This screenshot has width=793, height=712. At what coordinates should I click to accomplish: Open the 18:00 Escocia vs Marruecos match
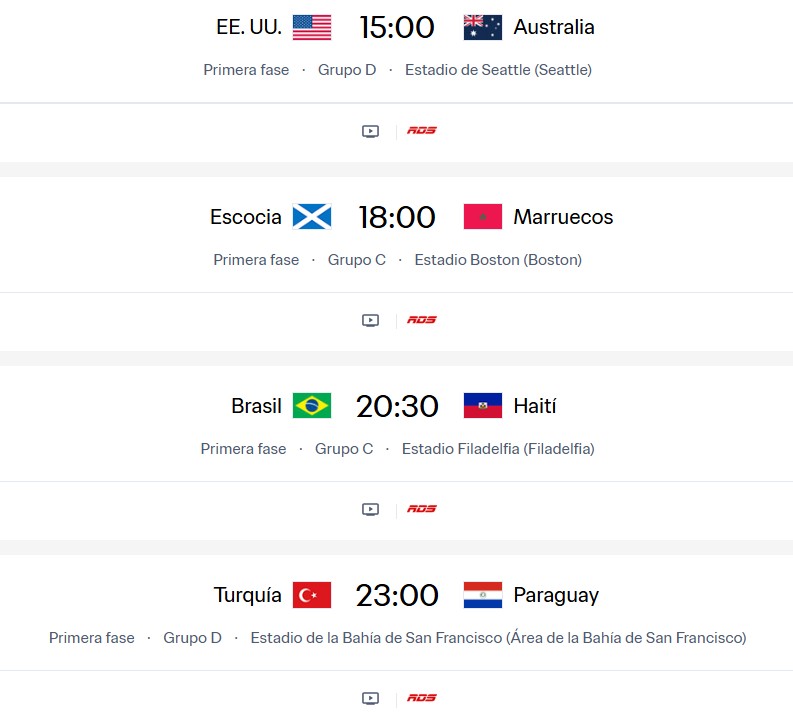click(397, 217)
